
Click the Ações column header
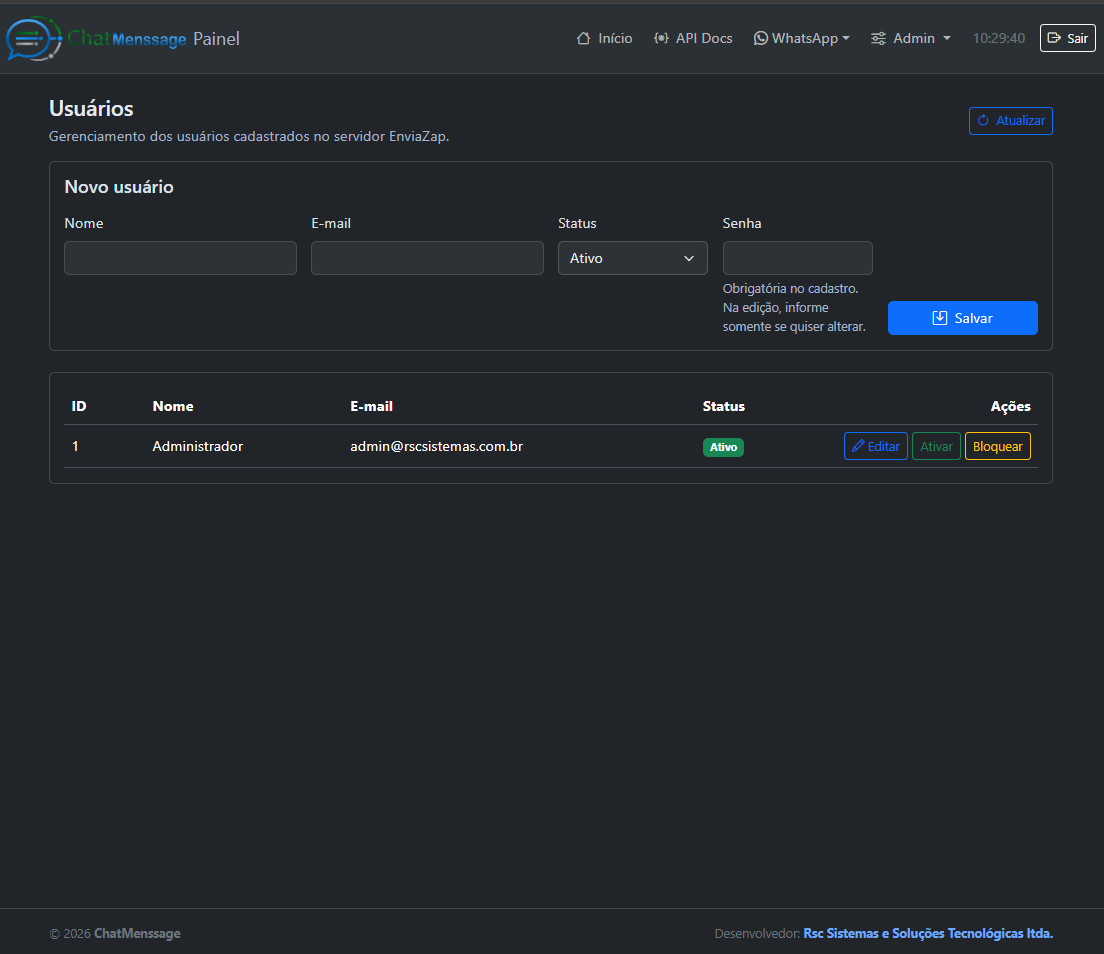tap(1010, 406)
